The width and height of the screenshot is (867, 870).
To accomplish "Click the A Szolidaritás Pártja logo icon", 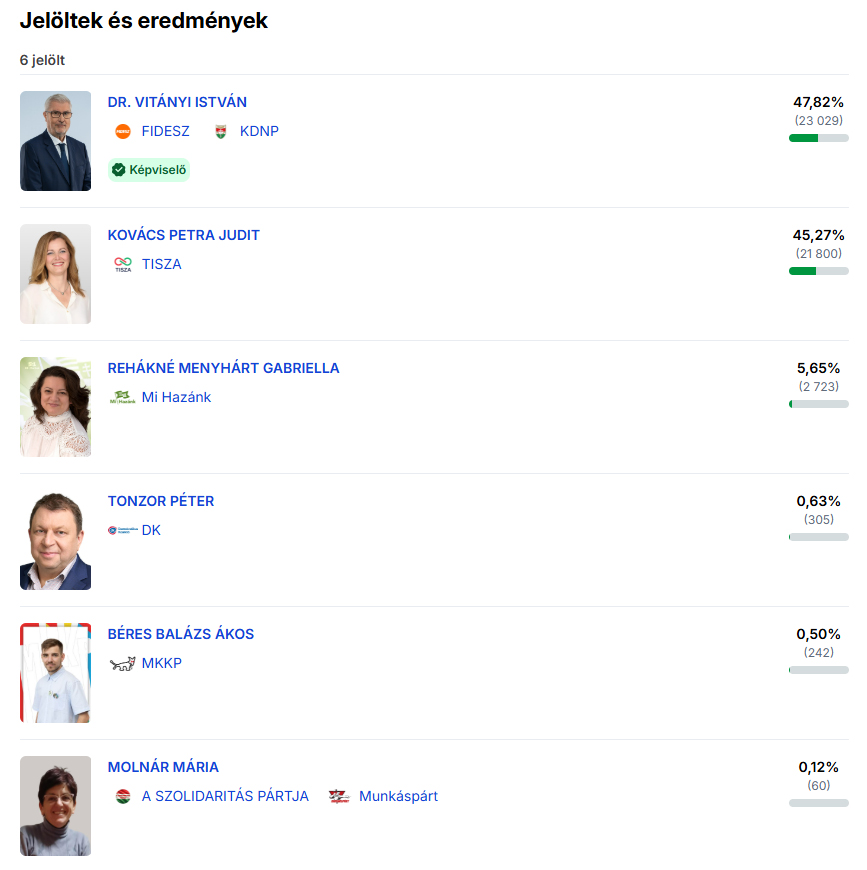I will 123,796.
